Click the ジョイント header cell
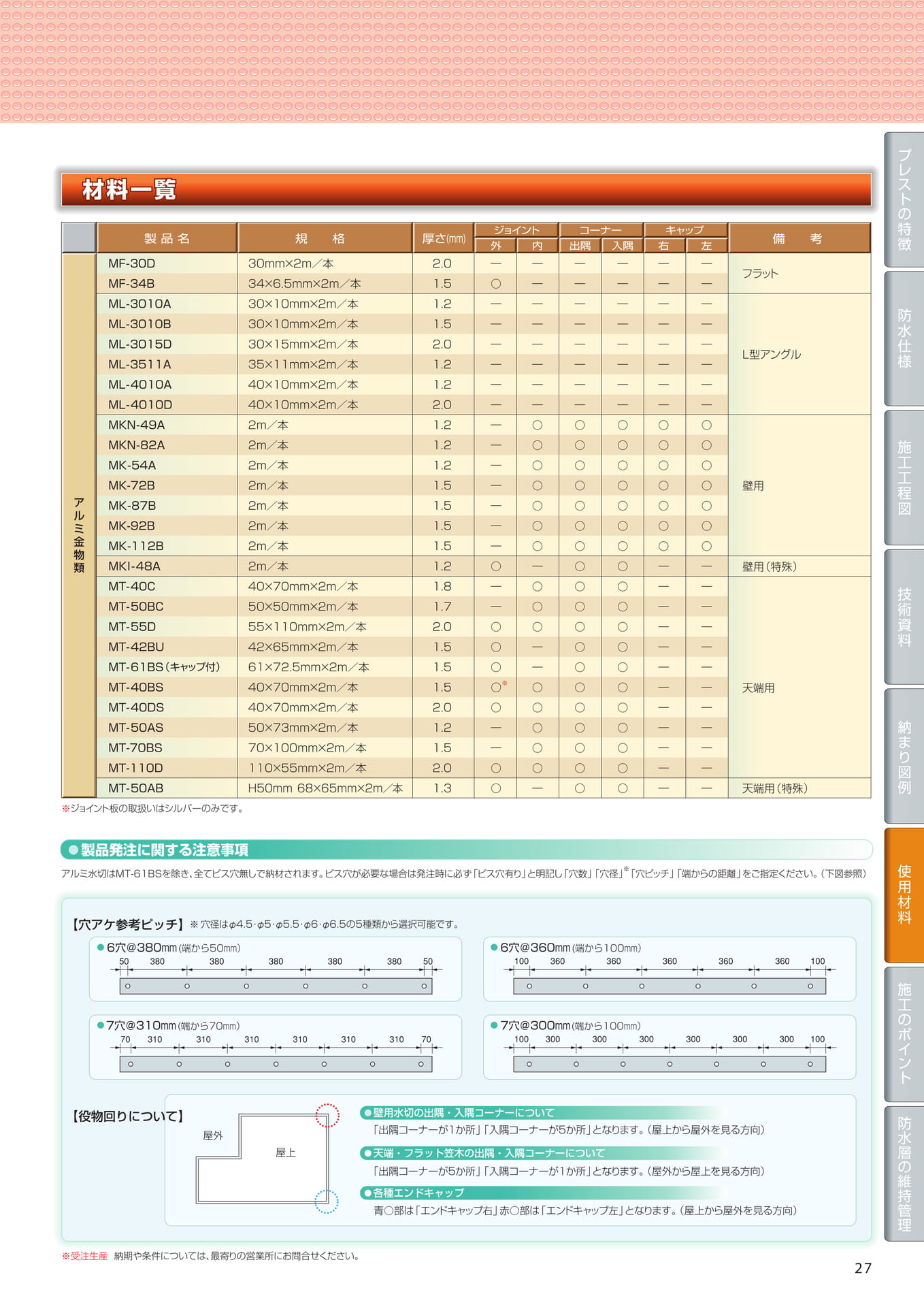Viewport: 924px width, 1307px height. (x=516, y=230)
